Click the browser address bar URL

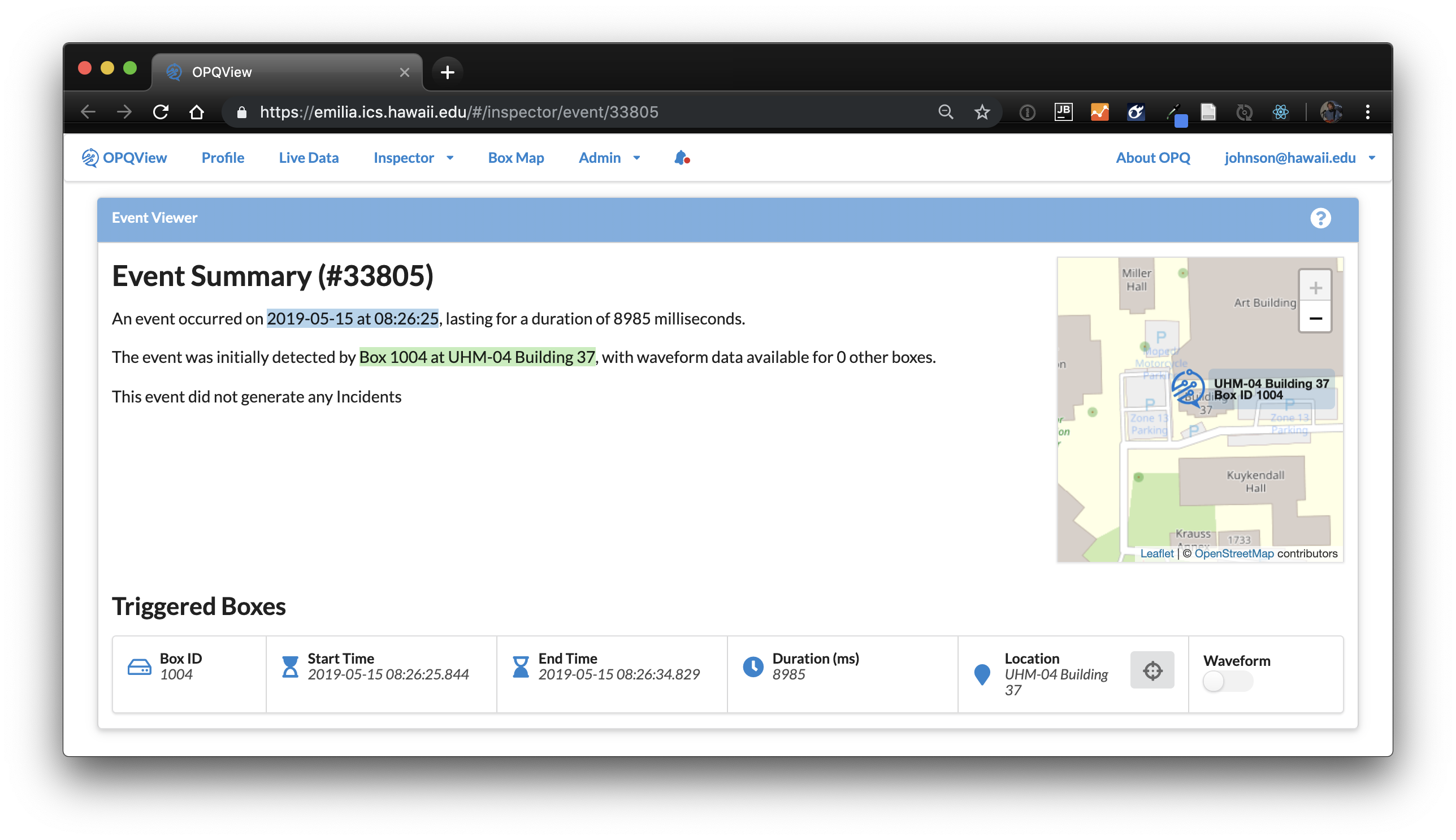[x=458, y=112]
